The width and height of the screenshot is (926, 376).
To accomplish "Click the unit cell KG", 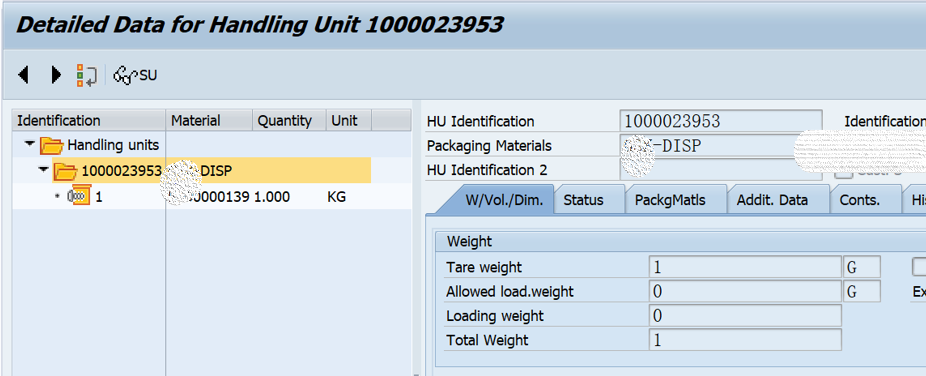I will pos(337,197).
